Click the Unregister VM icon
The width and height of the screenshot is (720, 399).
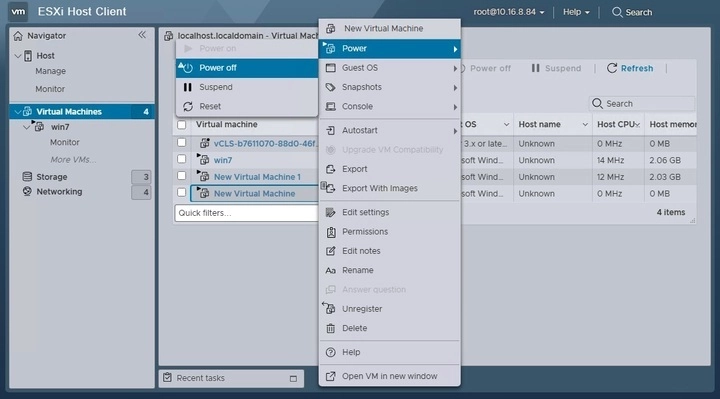(x=329, y=308)
